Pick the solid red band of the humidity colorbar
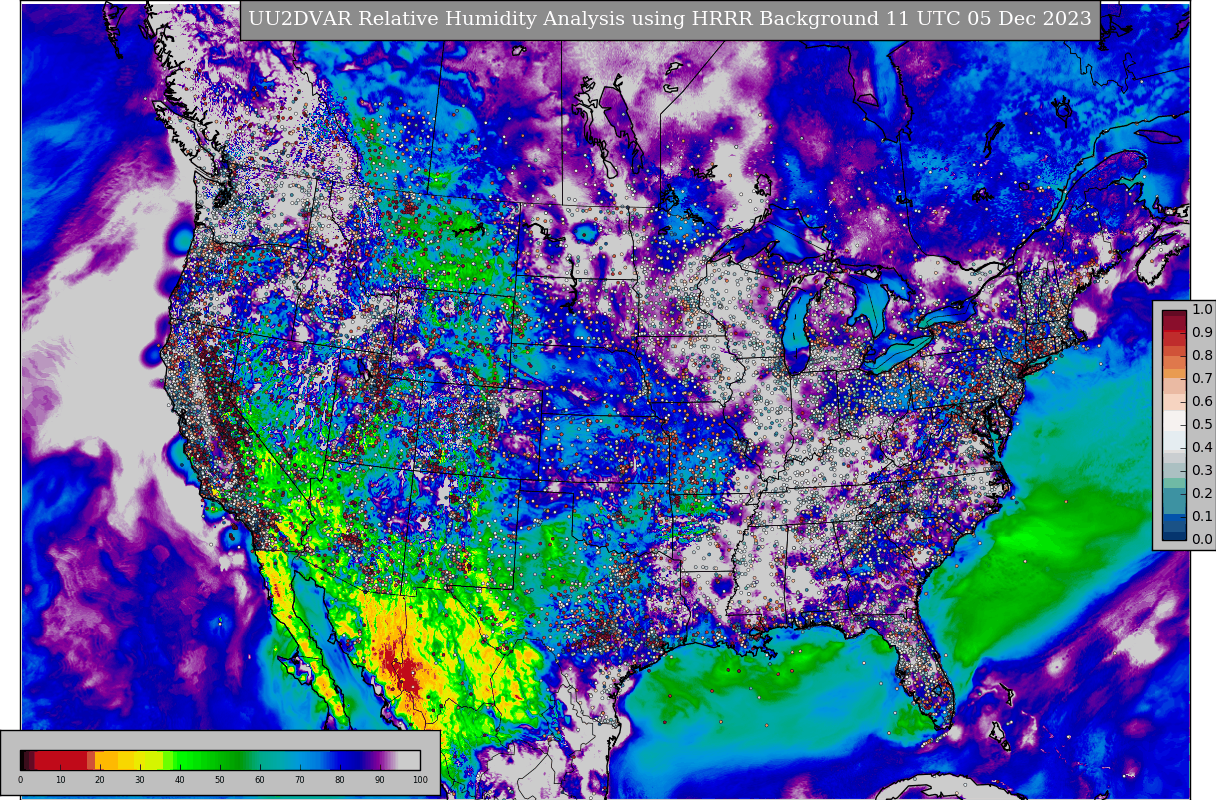 60,760
